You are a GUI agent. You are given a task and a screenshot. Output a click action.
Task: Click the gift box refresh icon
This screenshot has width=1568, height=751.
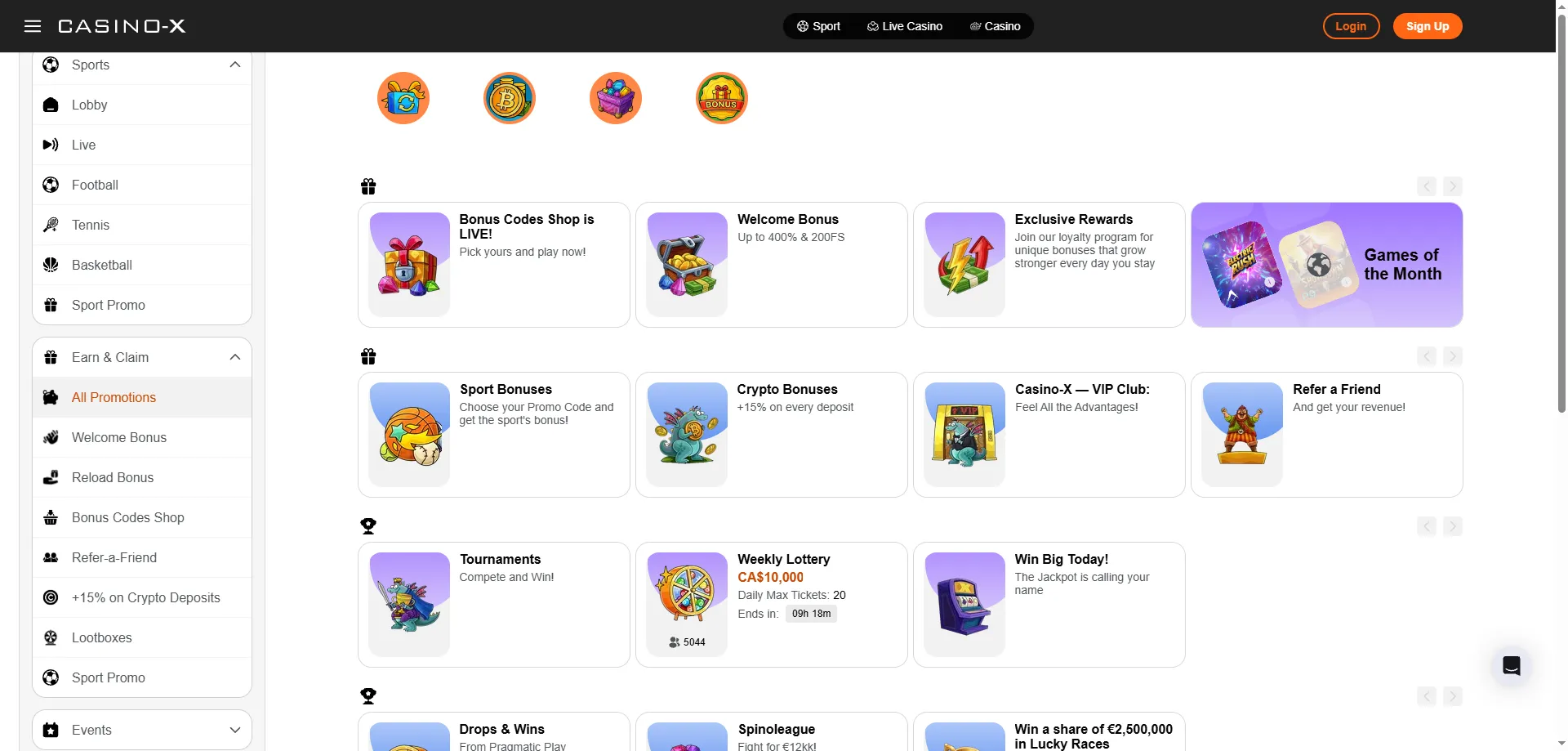(x=403, y=98)
